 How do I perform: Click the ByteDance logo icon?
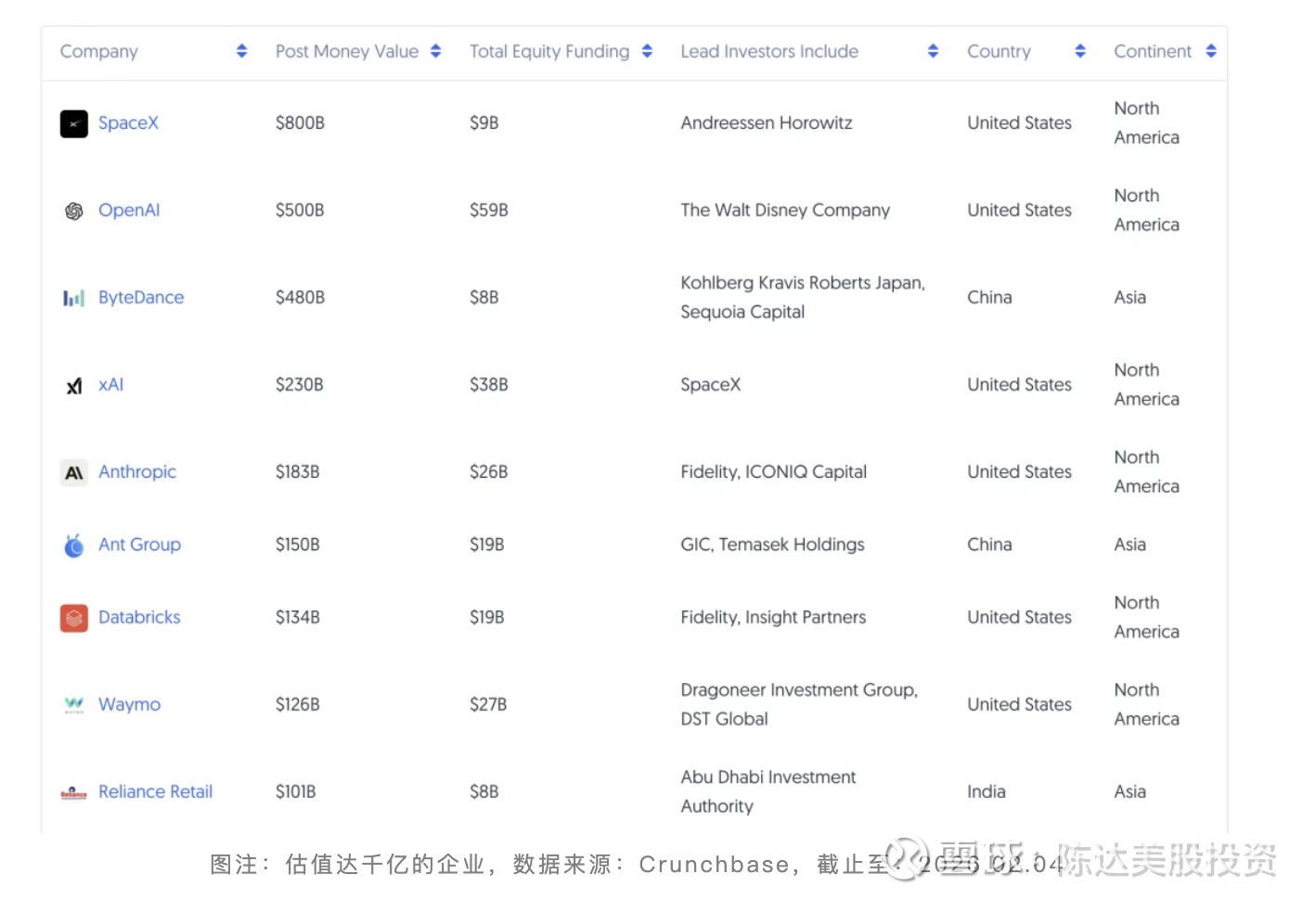tap(74, 298)
